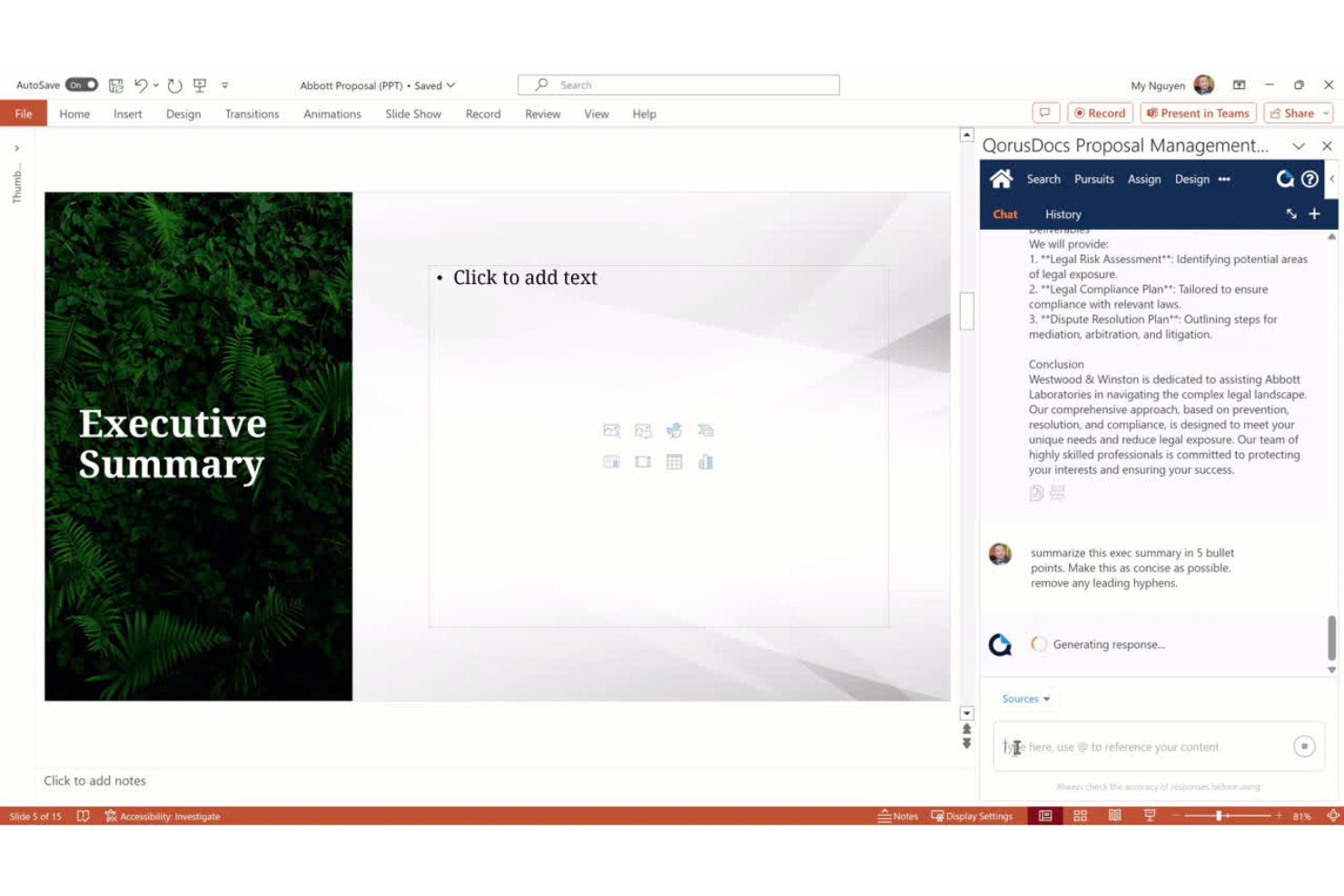Click Present in Teams
The height and width of the screenshot is (896, 1344).
(1198, 113)
